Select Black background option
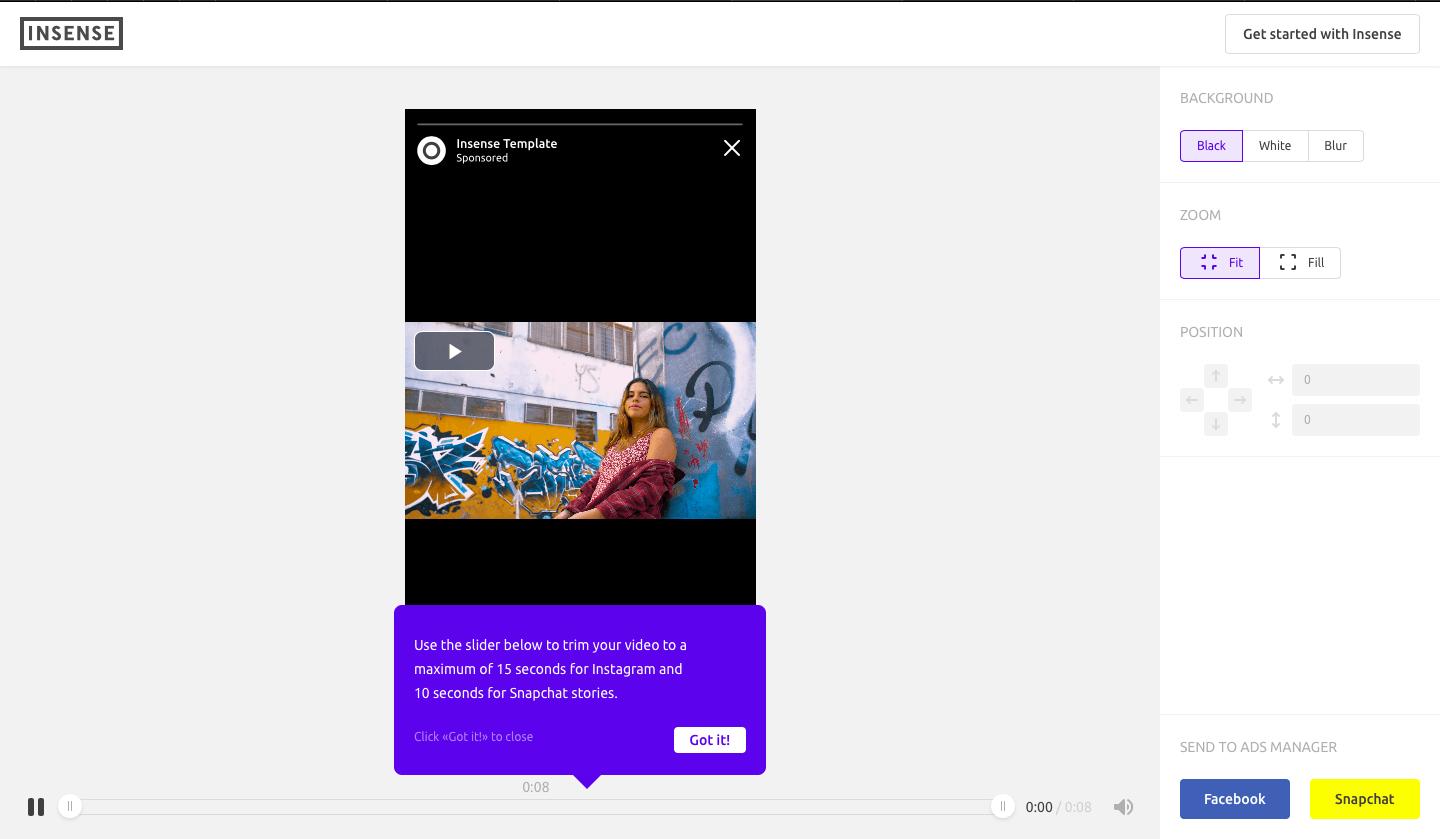Image resolution: width=1440 pixels, height=839 pixels. [x=1211, y=146]
